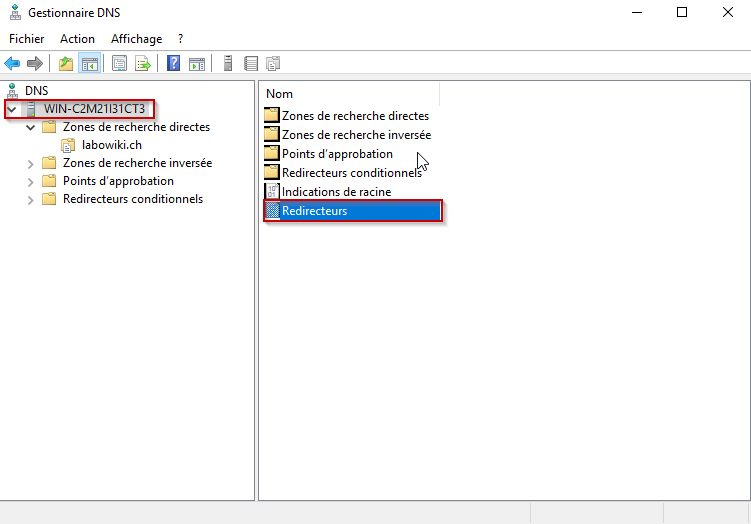
Task: Expand Redirecteurs conditionnels in tree
Action: [x=31, y=200]
